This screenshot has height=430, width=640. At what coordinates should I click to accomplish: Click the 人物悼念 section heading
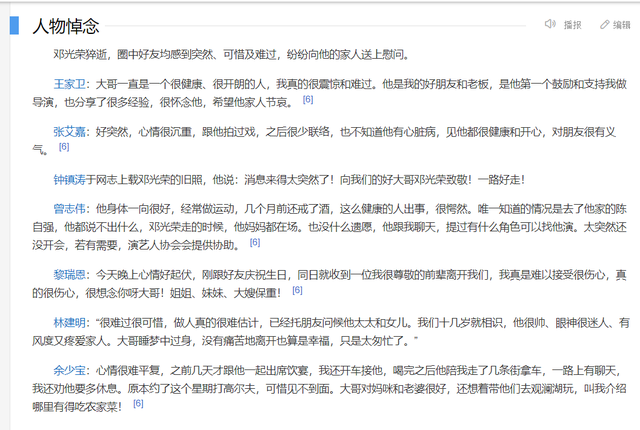pos(66,26)
